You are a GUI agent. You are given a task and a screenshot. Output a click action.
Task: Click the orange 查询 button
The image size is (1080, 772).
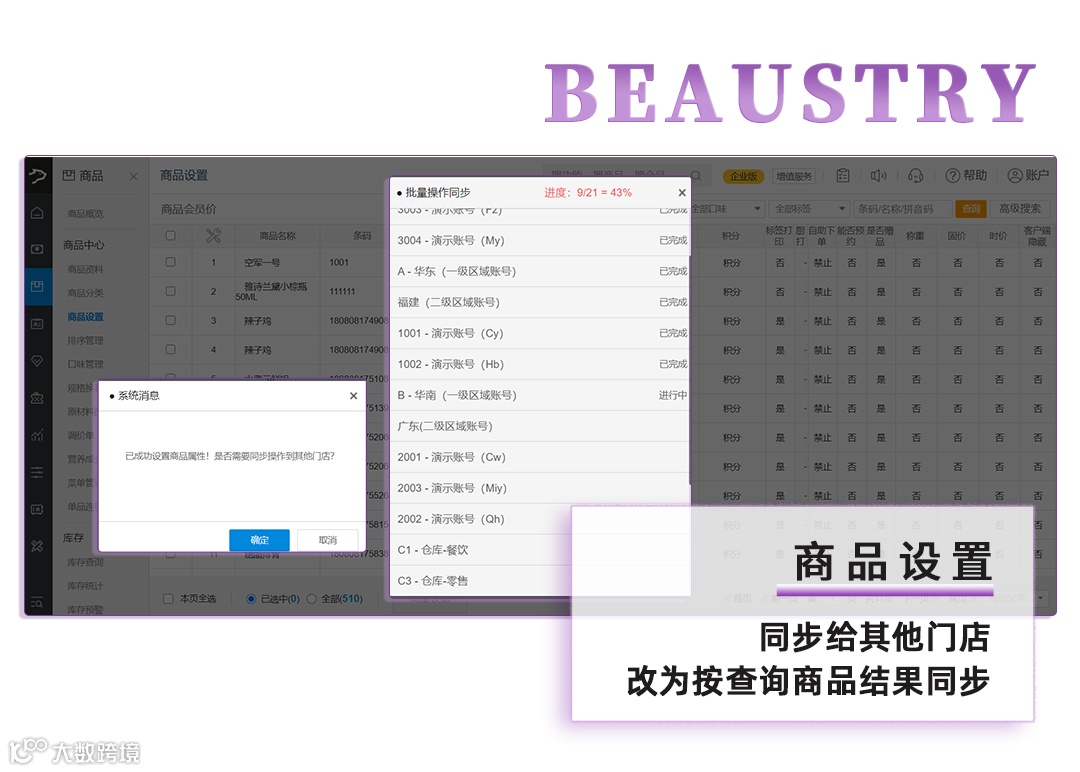pyautogui.click(x=971, y=209)
